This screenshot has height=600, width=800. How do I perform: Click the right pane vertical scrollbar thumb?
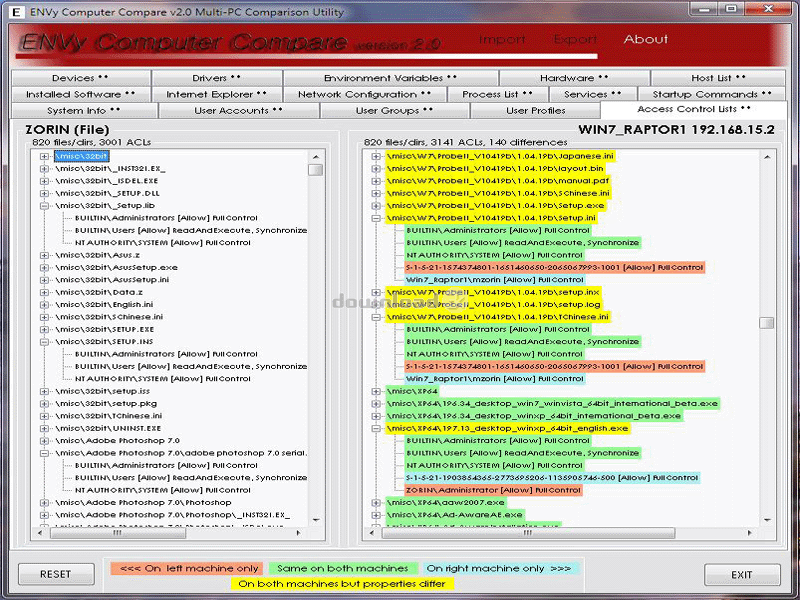[x=766, y=323]
